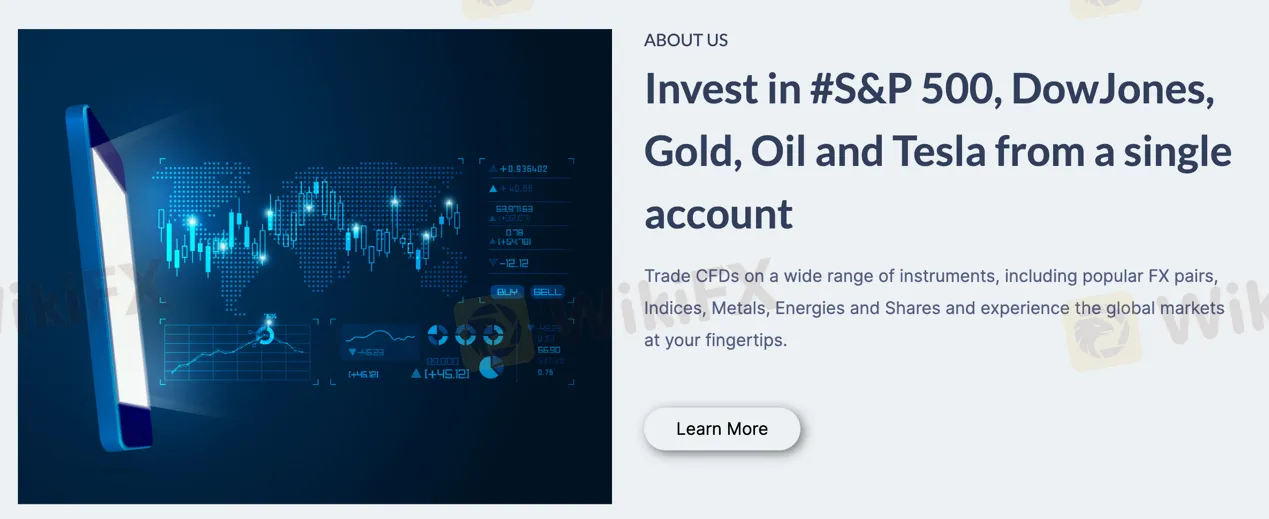Click the ring marker on the line chart peak
Screen dimensions: 1269x519
pos(266,336)
